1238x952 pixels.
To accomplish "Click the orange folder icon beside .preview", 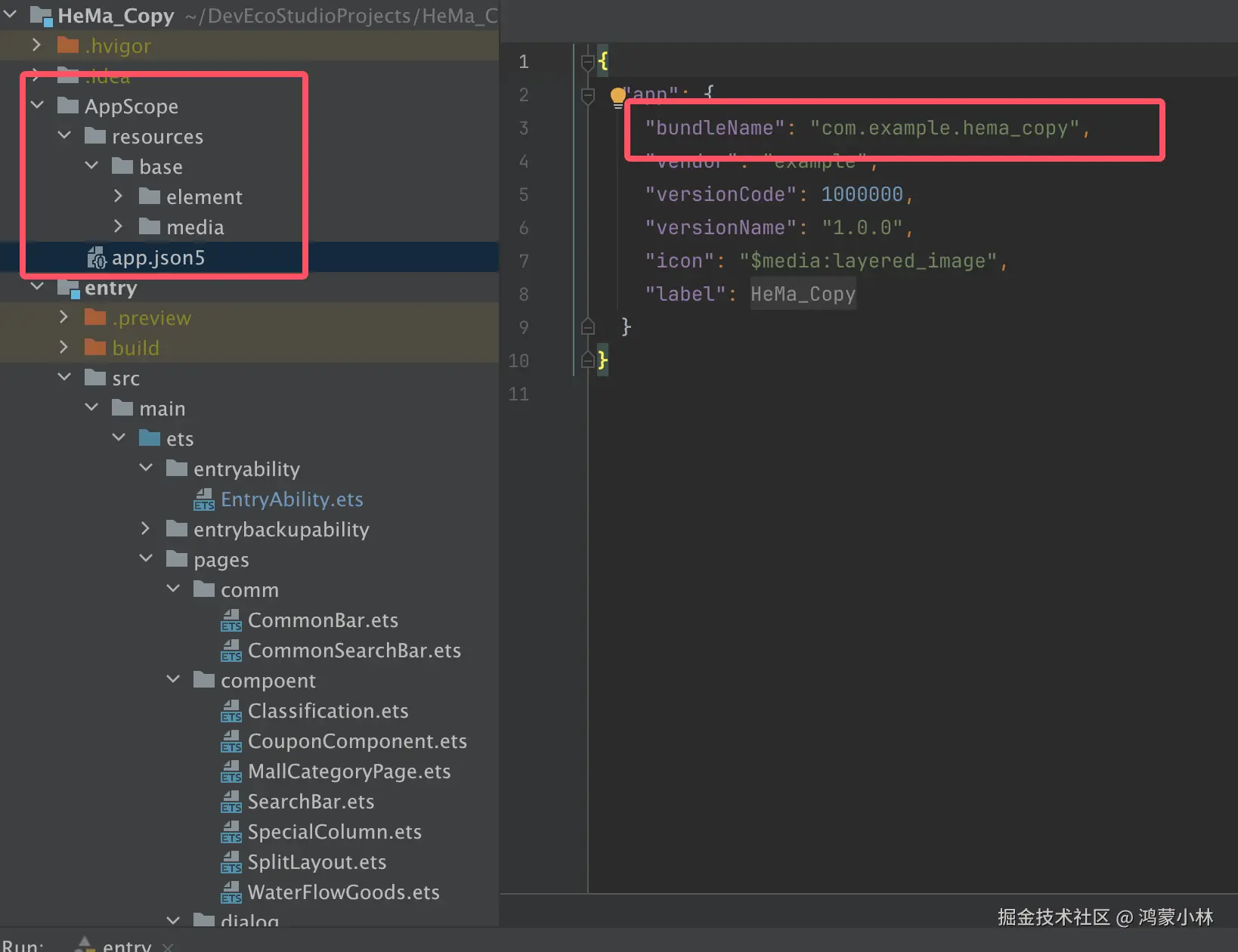I will (x=95, y=317).
